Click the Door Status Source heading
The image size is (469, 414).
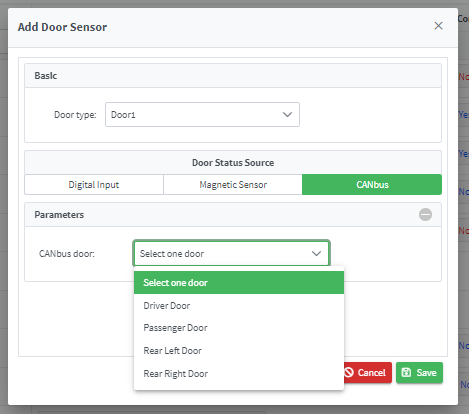233,163
